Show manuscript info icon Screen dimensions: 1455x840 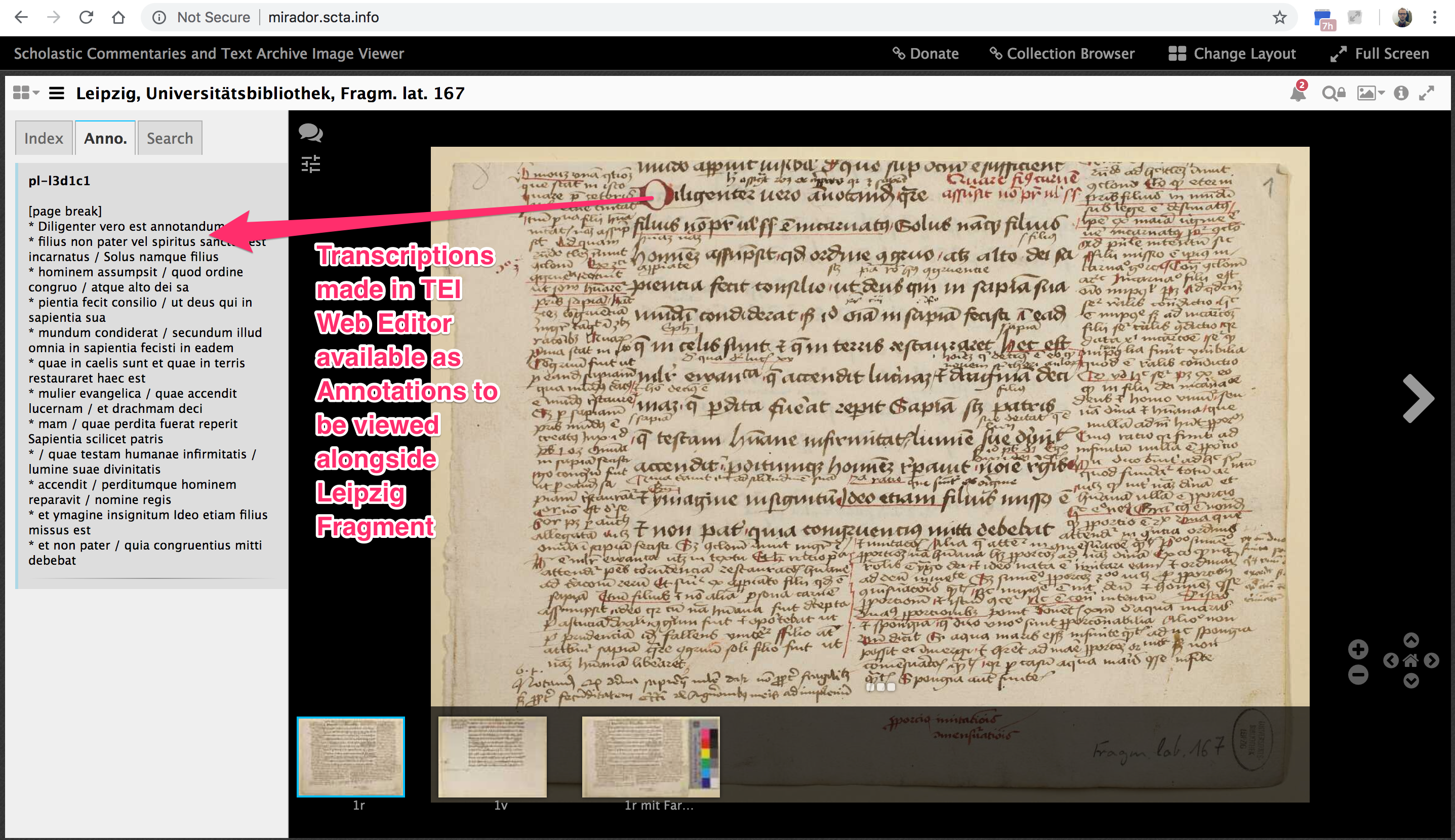1401,94
